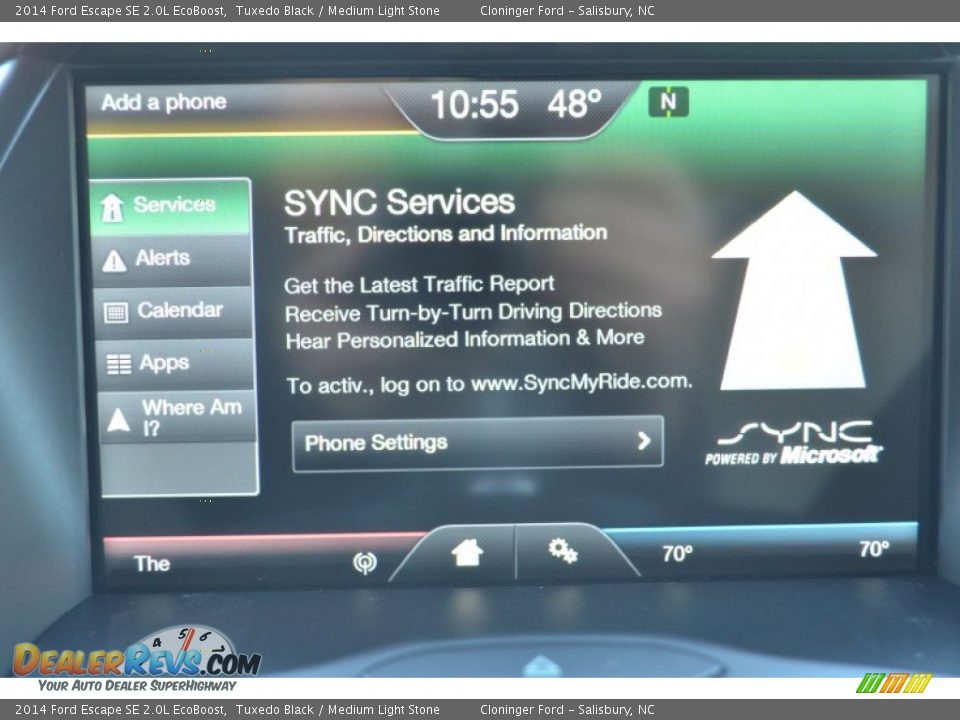Tap the 10:55 clock display
Image resolution: width=960 pixels, height=720 pixels.
click(x=474, y=105)
